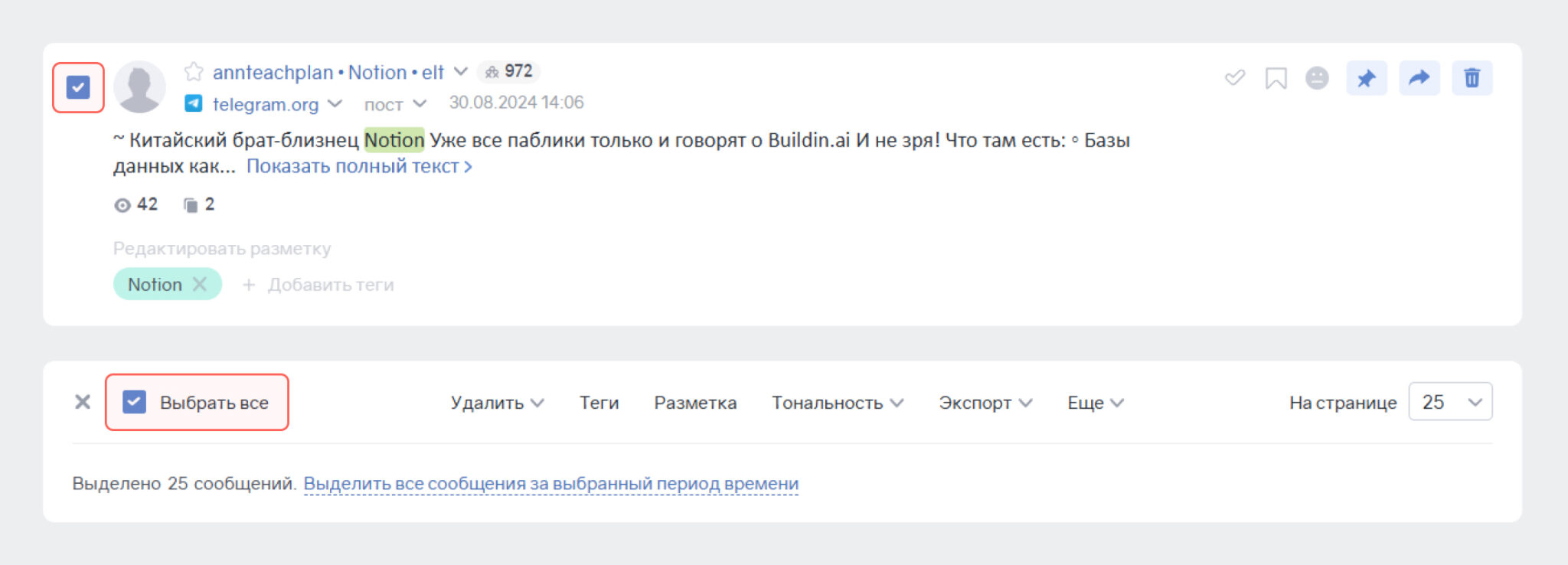The image size is (1568, 565).
Task: Expand the chevron next to author name
Action: pyautogui.click(x=460, y=71)
